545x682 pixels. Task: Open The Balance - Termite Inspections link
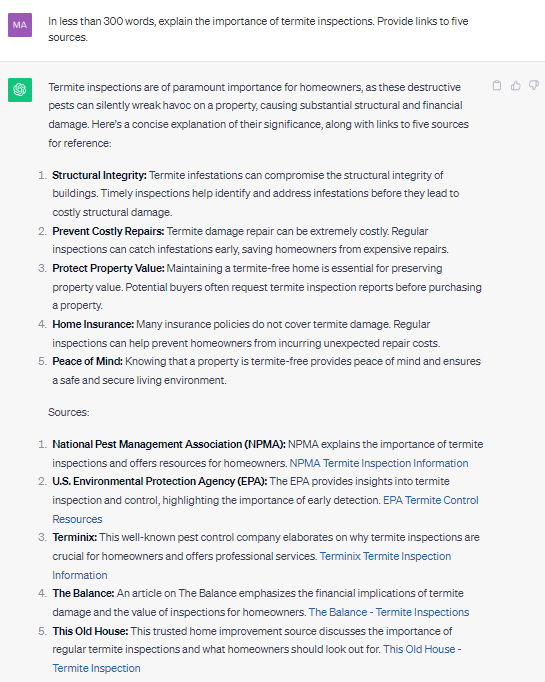click(x=389, y=612)
